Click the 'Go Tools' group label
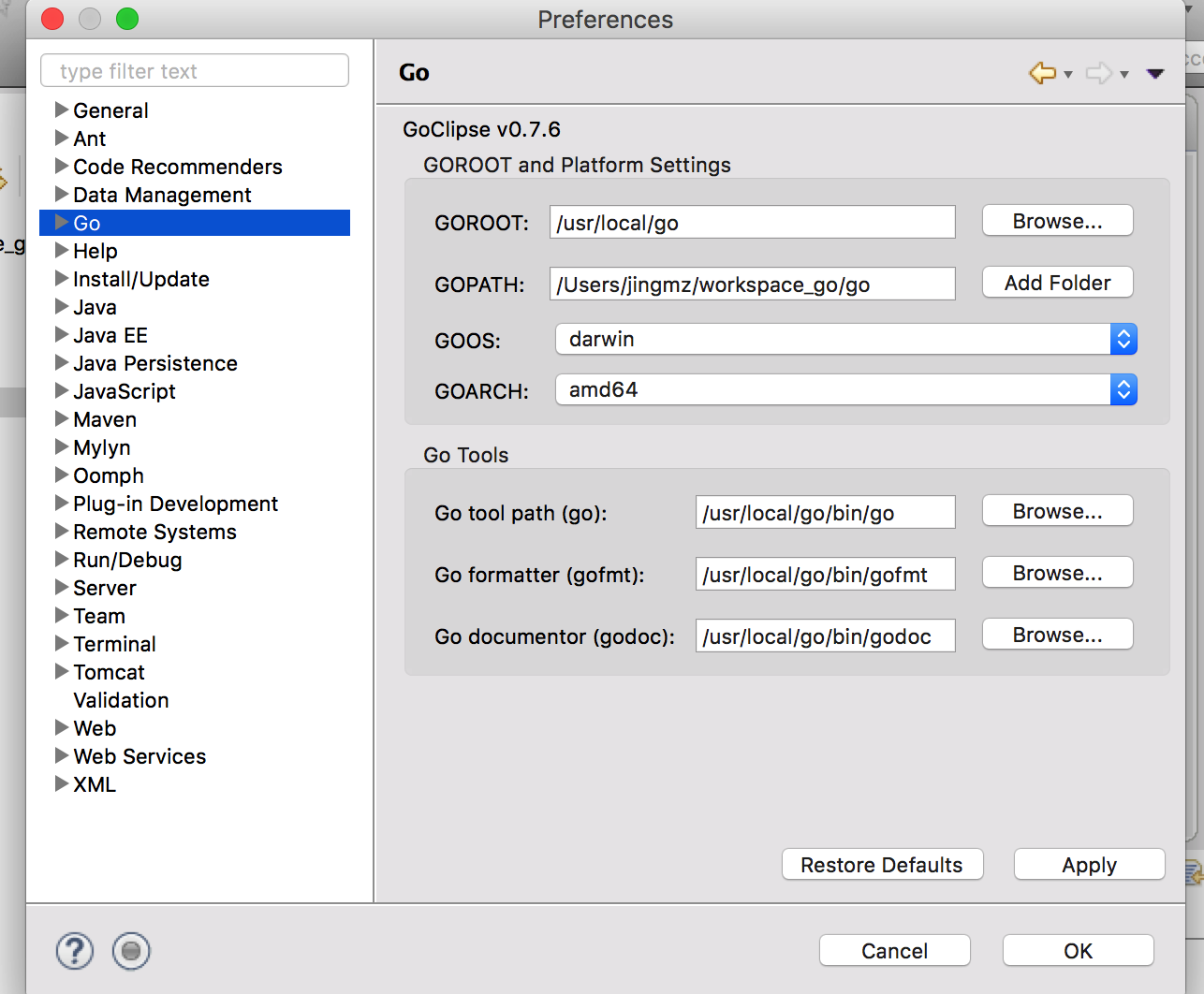Image resolution: width=1204 pixels, height=994 pixels. [x=466, y=455]
